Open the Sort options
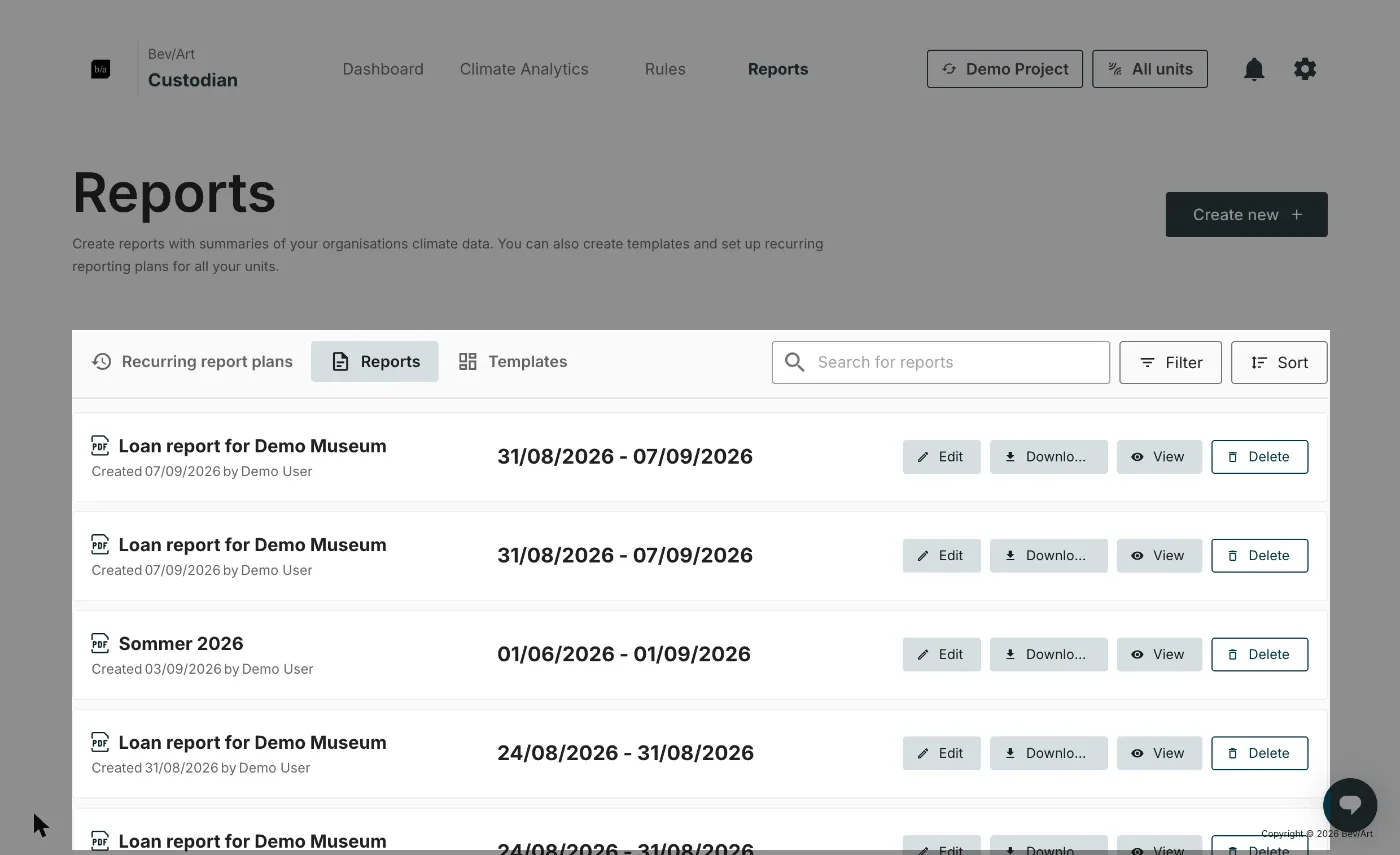This screenshot has height=855, width=1400. [x=1279, y=362]
